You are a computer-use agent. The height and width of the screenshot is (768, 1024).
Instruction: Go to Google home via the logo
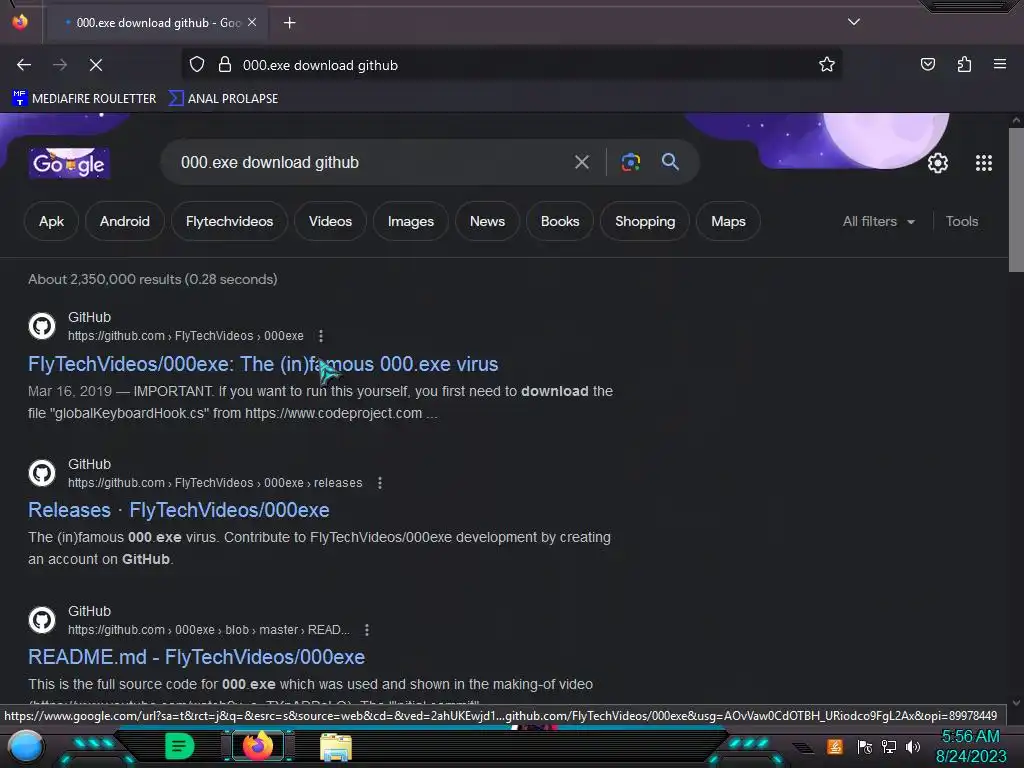tap(69, 163)
